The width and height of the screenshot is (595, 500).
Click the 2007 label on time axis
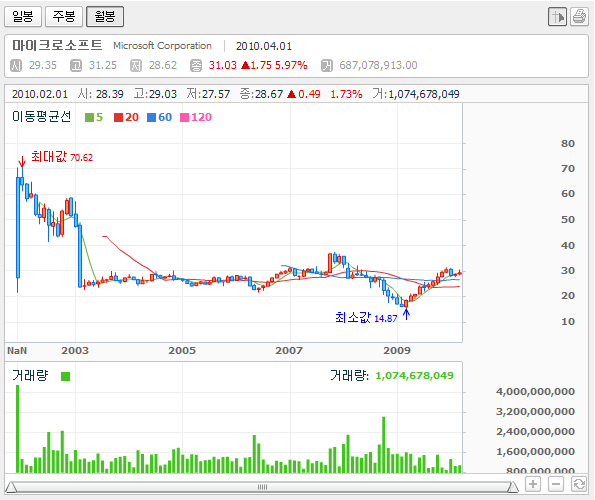click(x=289, y=351)
